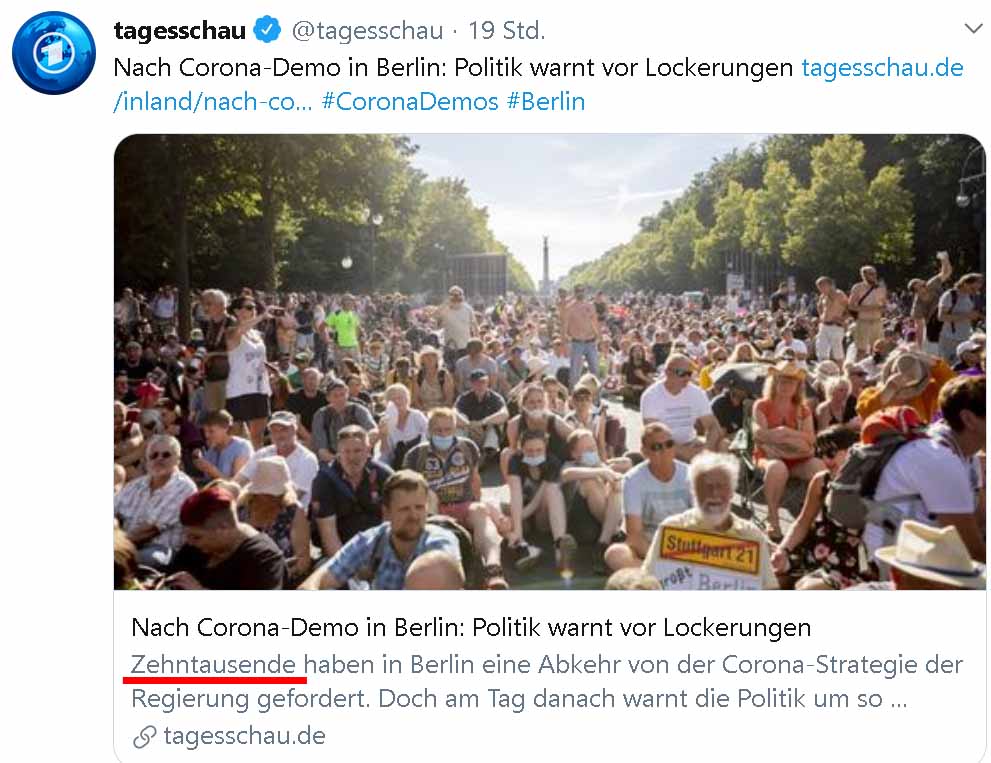Click the @tagesschau handle
The width and height of the screenshot is (991, 763).
click(x=367, y=30)
